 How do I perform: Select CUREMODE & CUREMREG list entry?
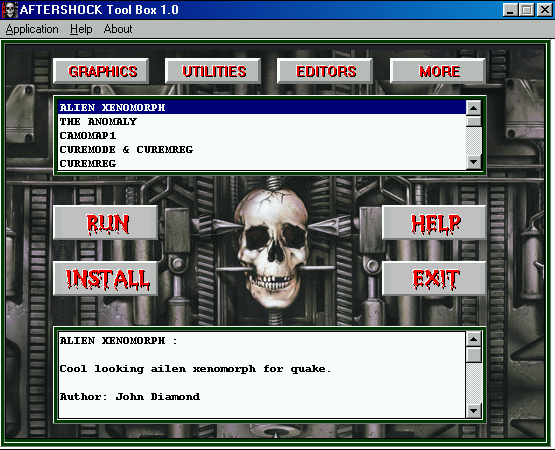262,149
